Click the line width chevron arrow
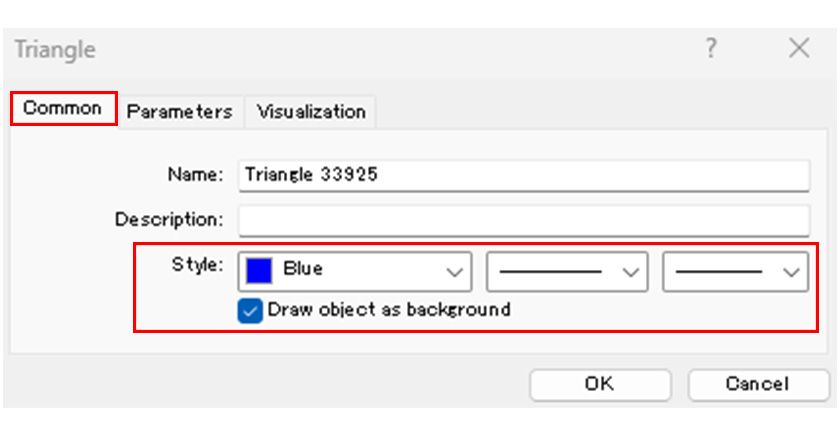Viewport: 840px width, 436px height. pos(791,271)
